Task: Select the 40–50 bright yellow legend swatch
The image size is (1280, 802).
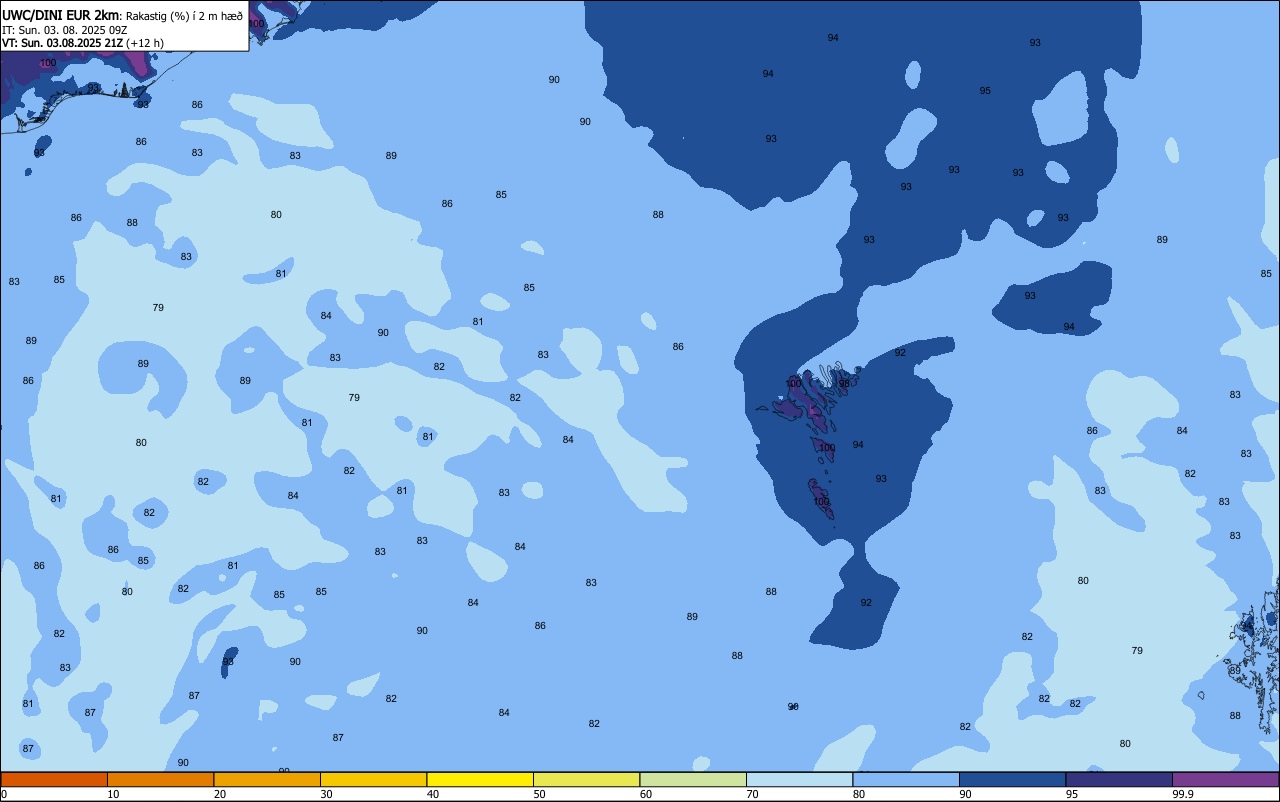Action: (x=480, y=779)
